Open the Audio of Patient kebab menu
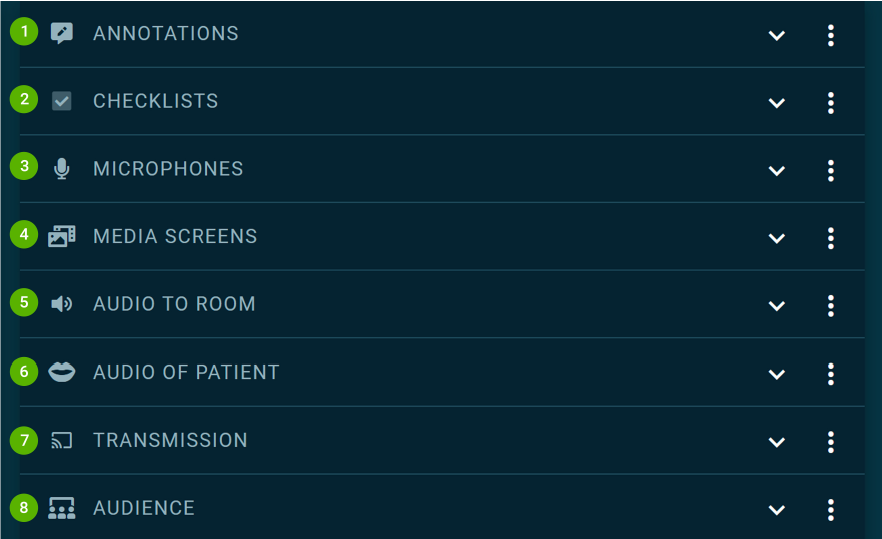 831,374
